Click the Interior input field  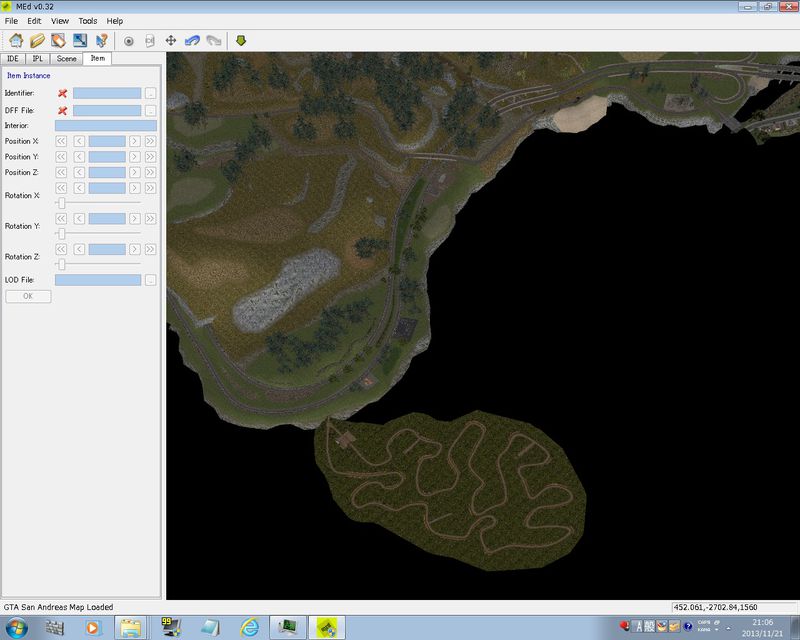tap(106, 126)
